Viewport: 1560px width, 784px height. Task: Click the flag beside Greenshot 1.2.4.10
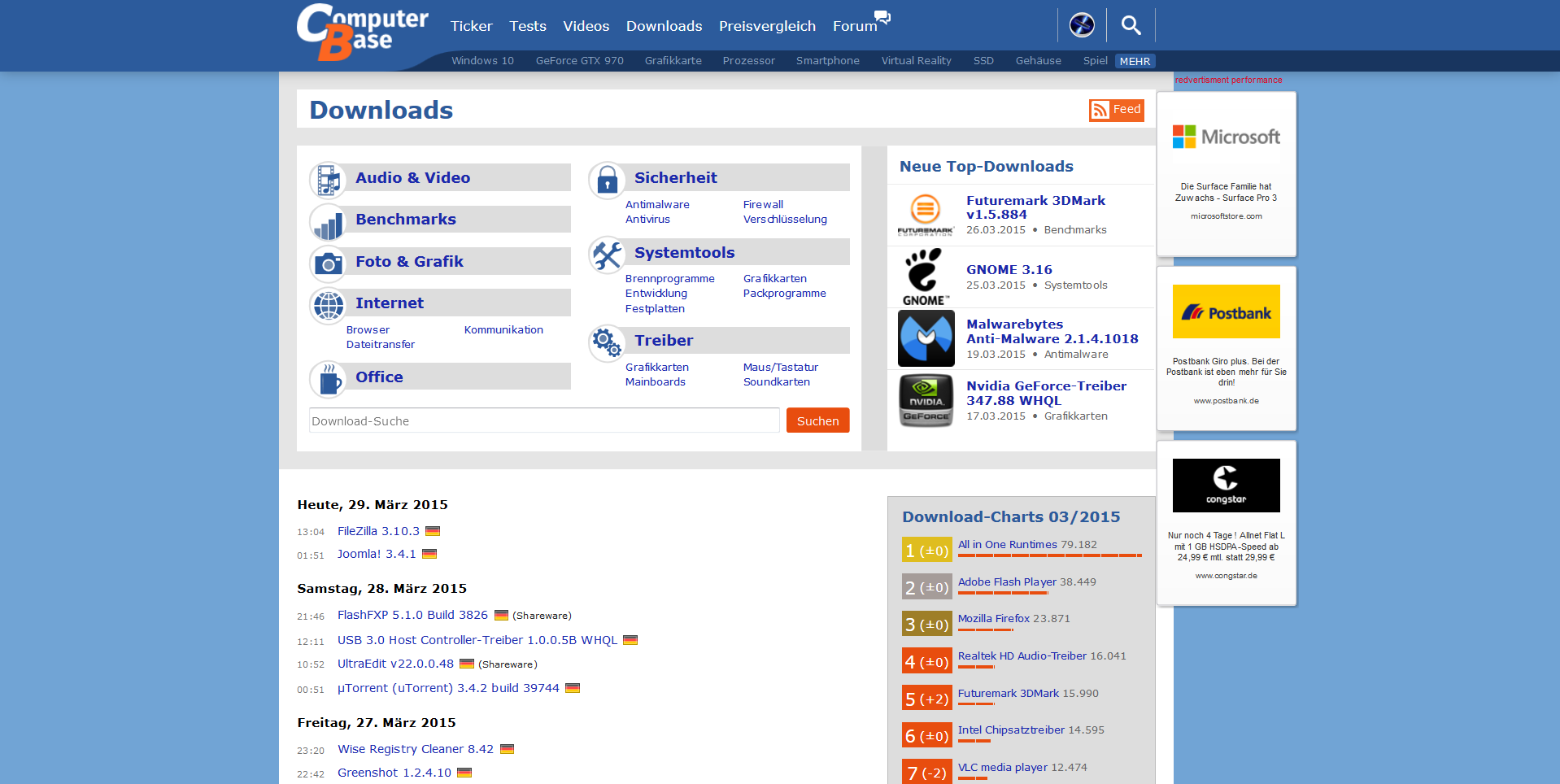[x=464, y=773]
